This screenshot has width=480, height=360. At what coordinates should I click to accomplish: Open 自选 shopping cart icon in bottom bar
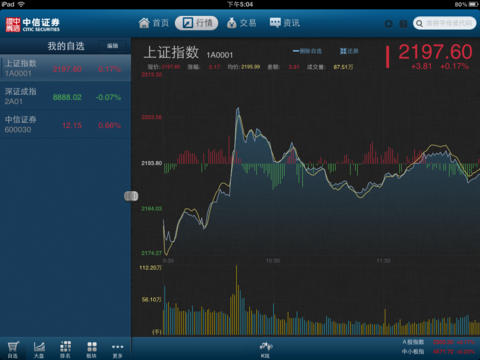[x=13, y=349]
